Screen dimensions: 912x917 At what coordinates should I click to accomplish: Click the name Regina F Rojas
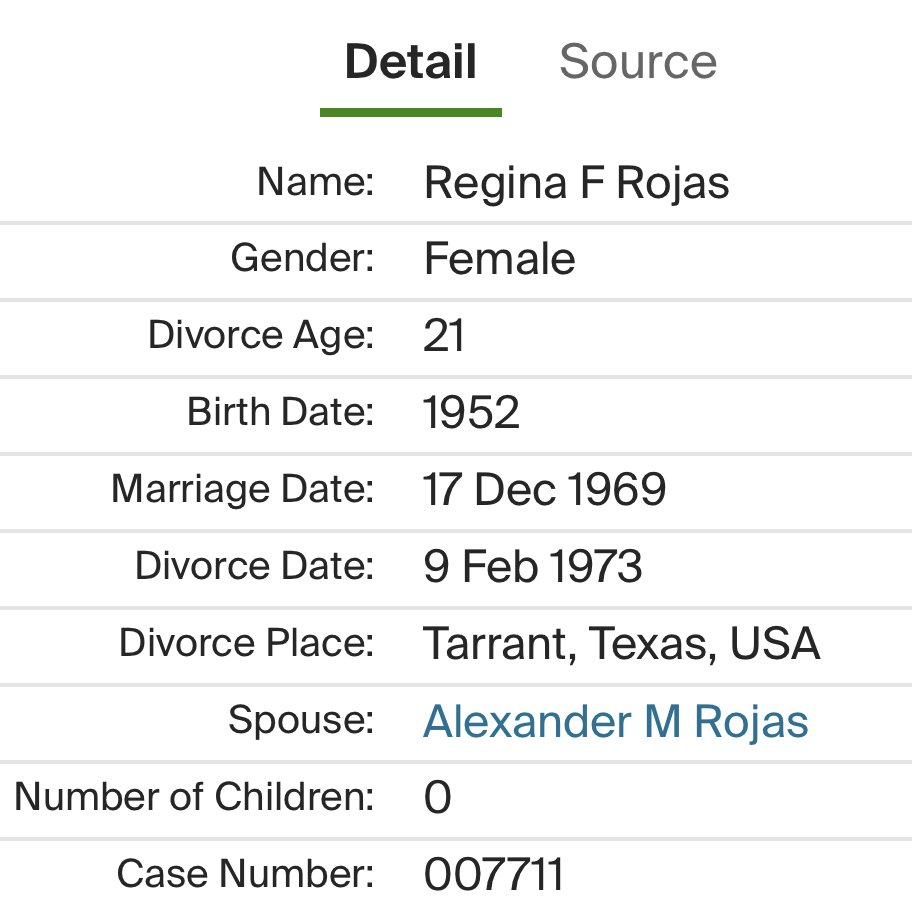coord(576,183)
